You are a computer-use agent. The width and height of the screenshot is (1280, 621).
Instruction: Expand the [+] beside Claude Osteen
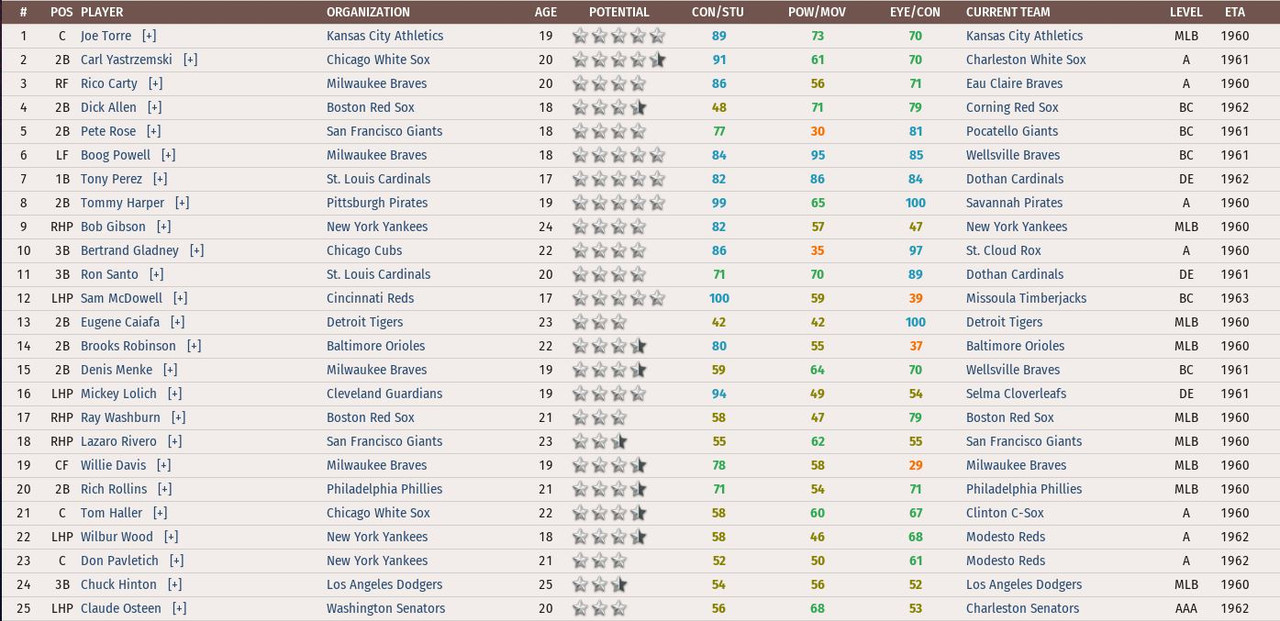(179, 609)
